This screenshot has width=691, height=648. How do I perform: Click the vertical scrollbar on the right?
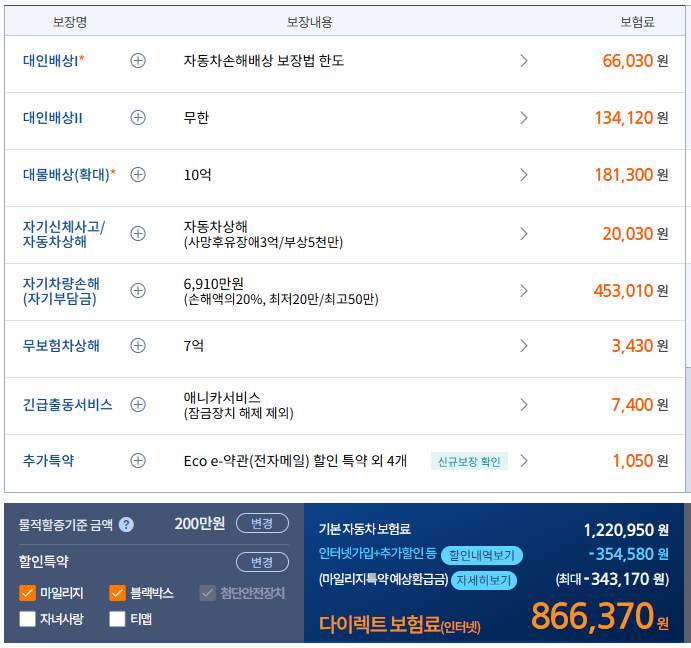(687, 428)
